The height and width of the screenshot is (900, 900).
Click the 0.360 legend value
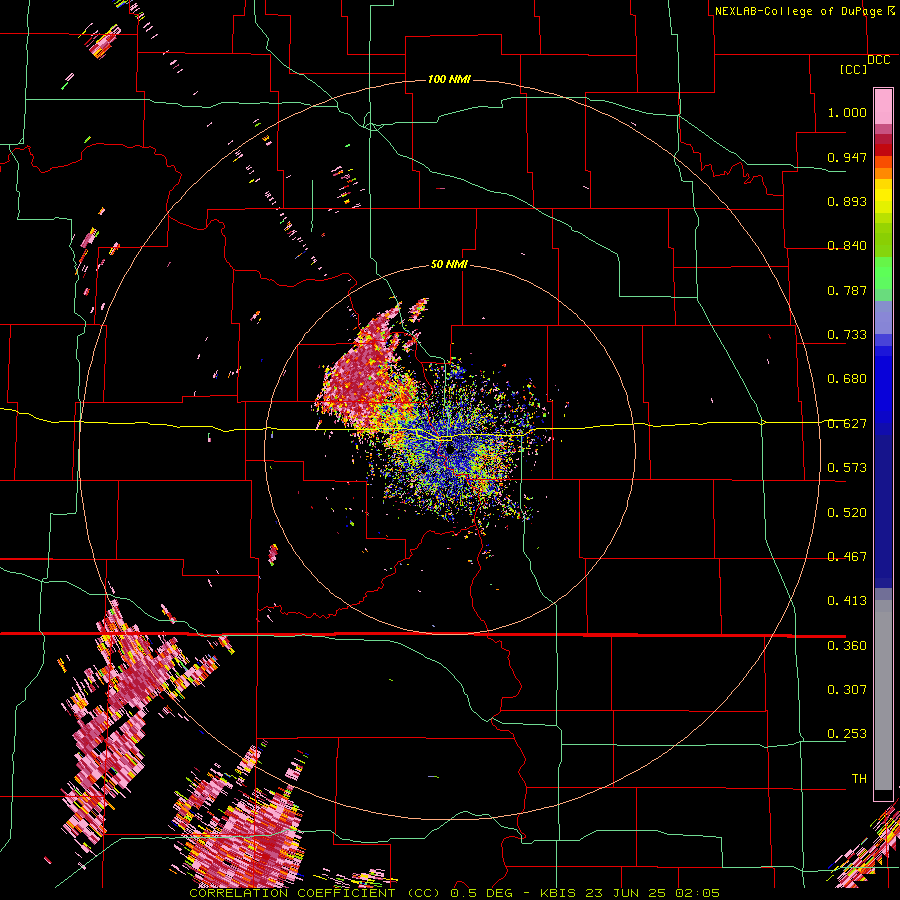[847, 646]
